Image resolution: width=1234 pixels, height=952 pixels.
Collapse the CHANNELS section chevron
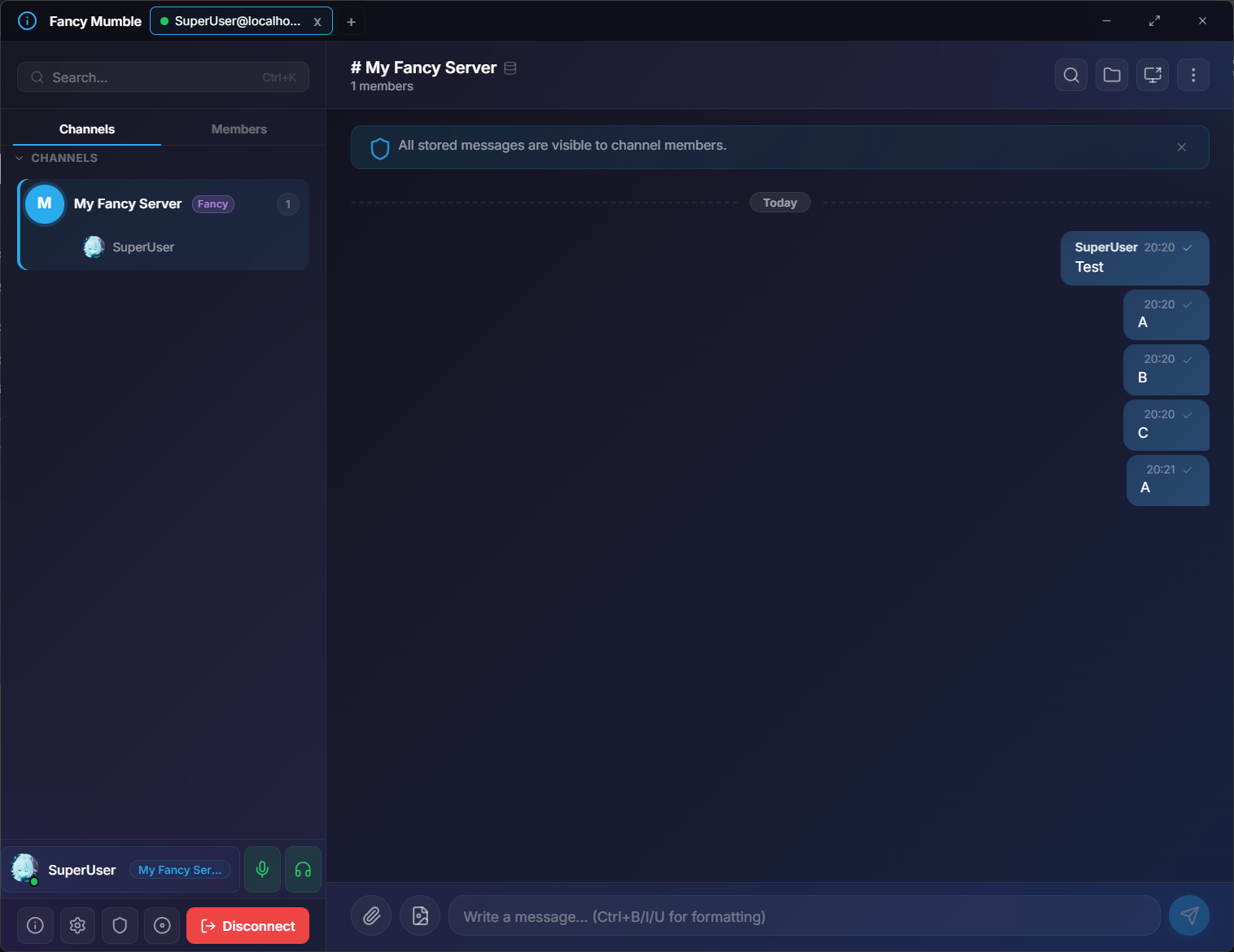(x=19, y=158)
